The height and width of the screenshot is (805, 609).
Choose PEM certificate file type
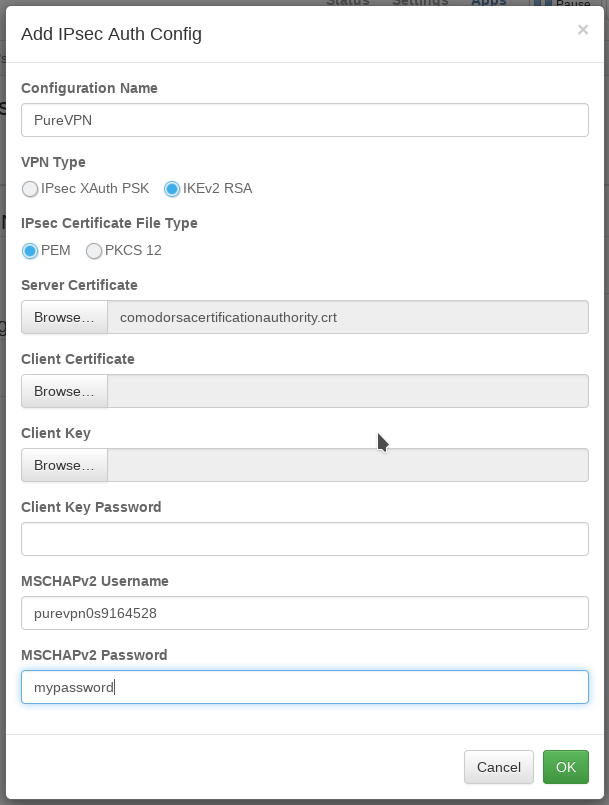point(30,251)
